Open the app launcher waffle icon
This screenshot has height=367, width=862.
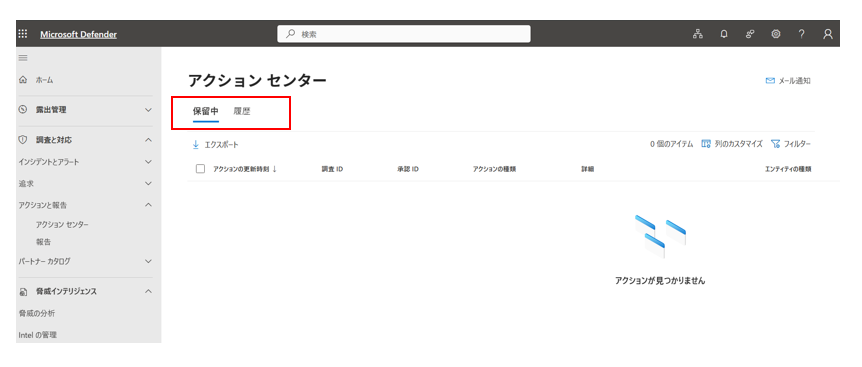click(x=23, y=34)
